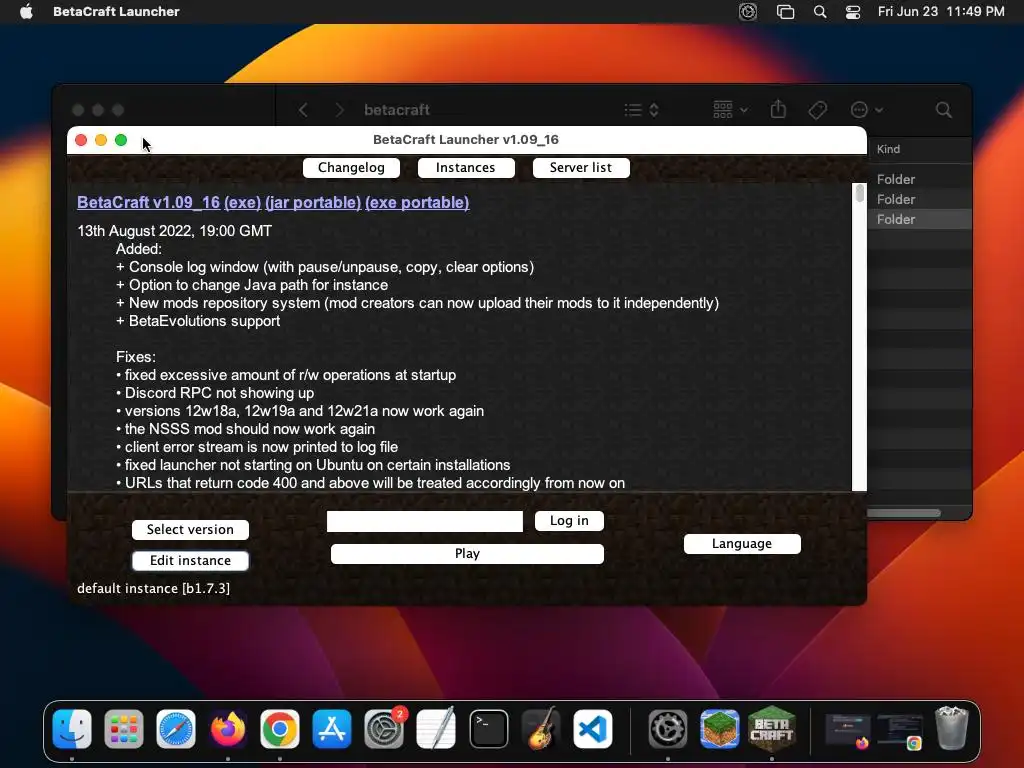
Task: Open minimized Chrome window in Dock
Action: (x=900, y=730)
